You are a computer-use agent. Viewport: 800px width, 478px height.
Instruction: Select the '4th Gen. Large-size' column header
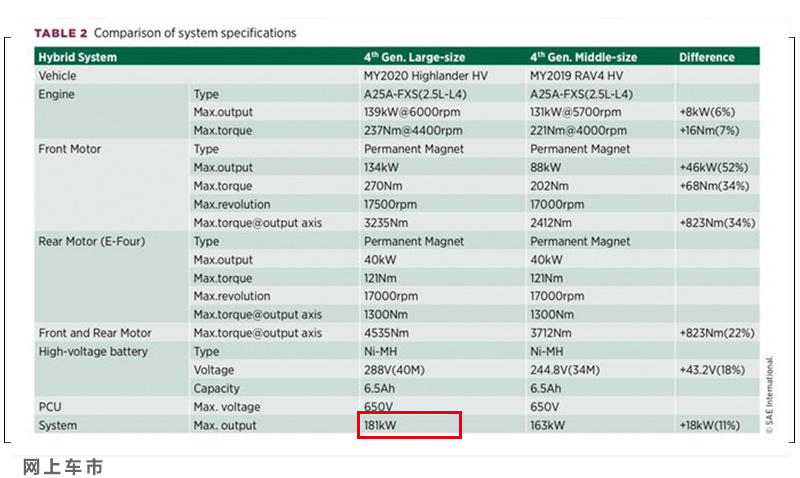(414, 57)
